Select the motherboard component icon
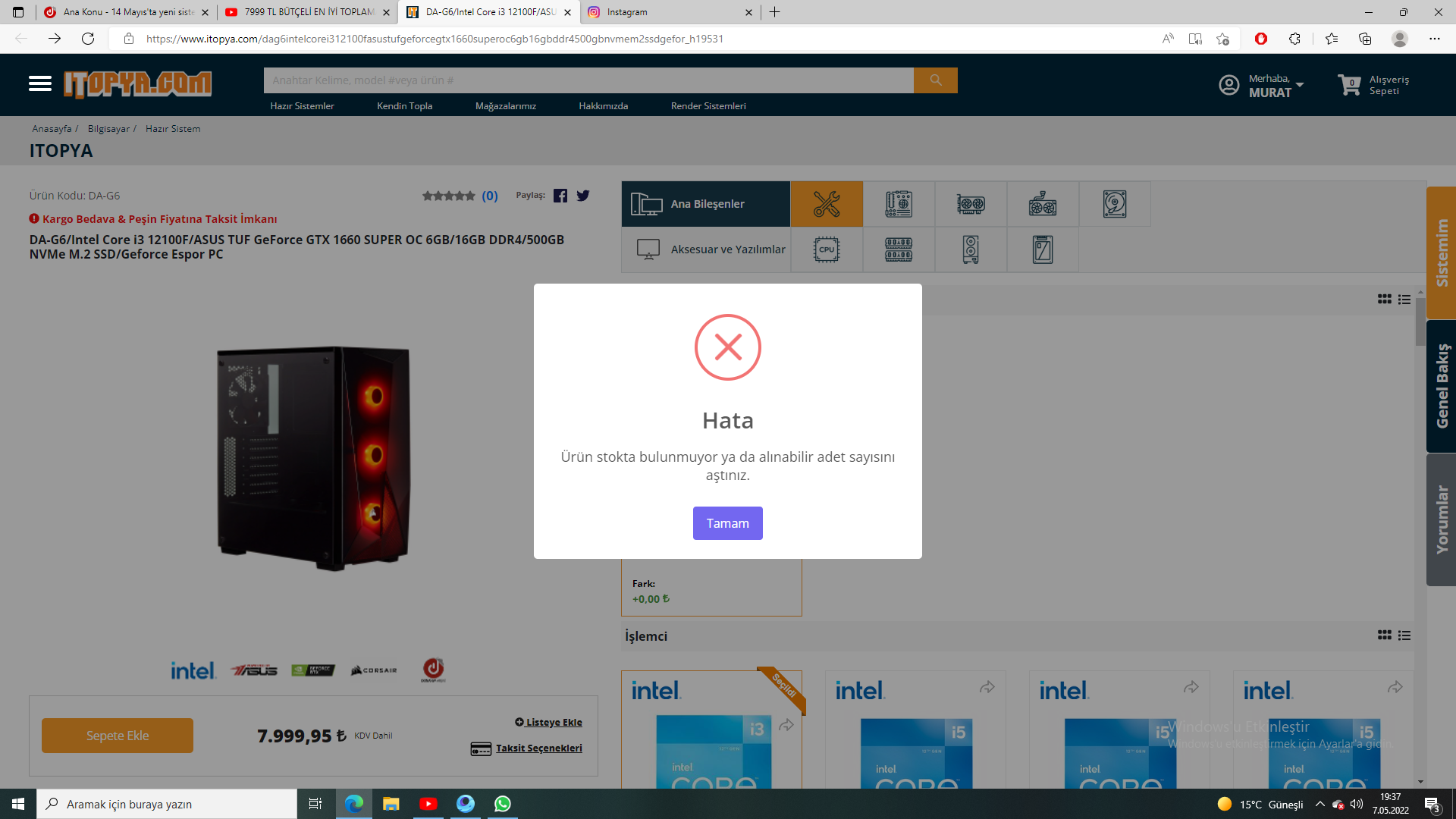 pos(898,204)
